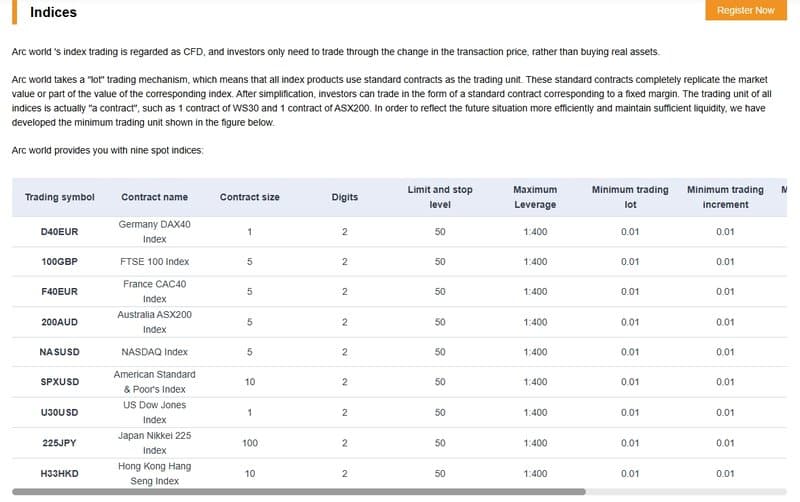Click the F40EUR symbol cell

coord(60,292)
